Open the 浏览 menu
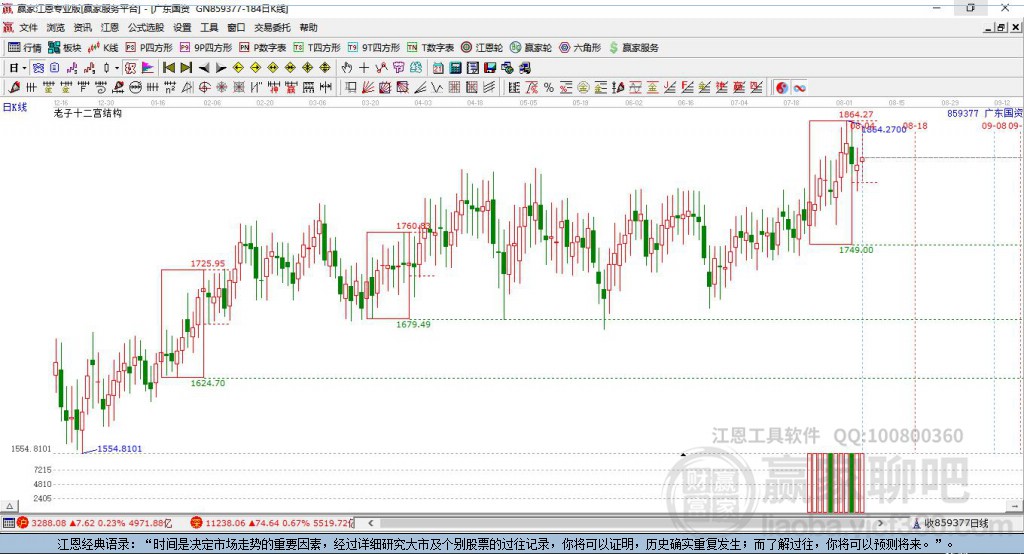This screenshot has height=554, width=1024. [56, 27]
